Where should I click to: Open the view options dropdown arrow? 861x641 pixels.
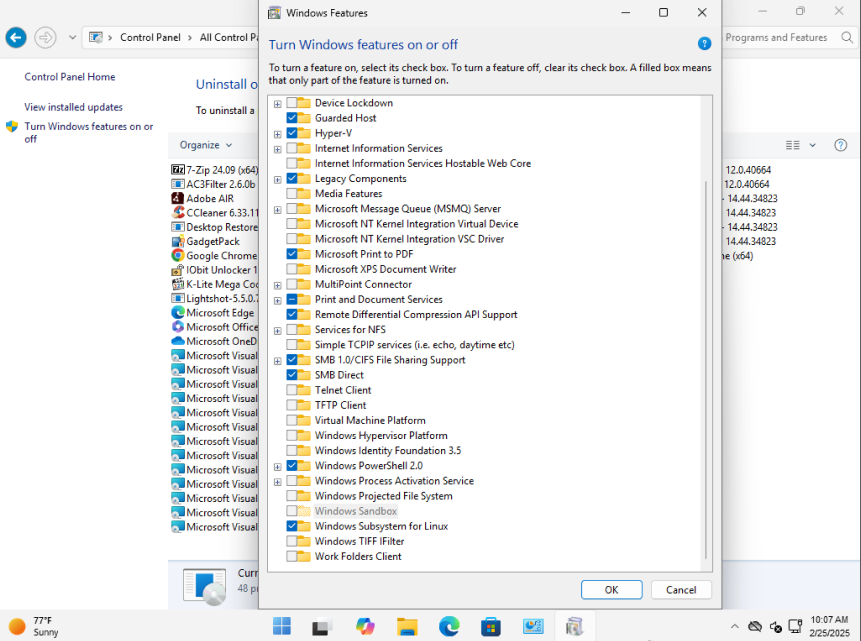pyautogui.click(x=812, y=145)
